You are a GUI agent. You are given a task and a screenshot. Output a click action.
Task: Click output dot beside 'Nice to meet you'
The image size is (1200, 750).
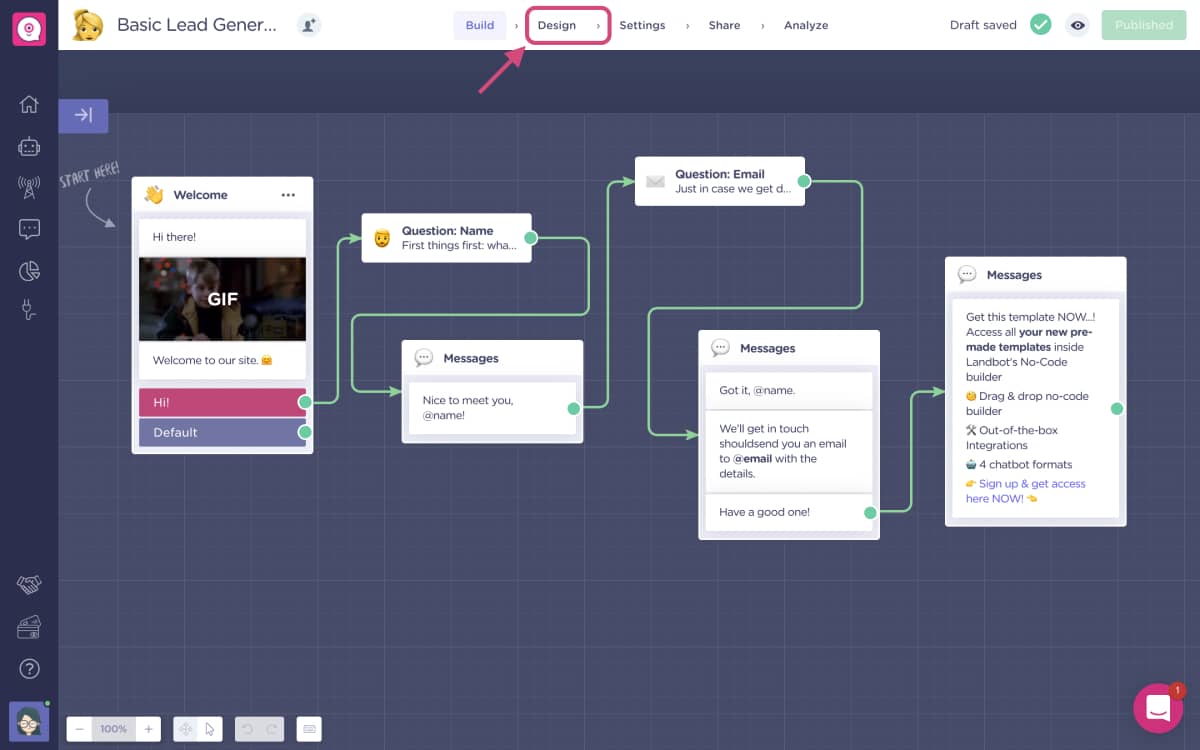pos(574,408)
